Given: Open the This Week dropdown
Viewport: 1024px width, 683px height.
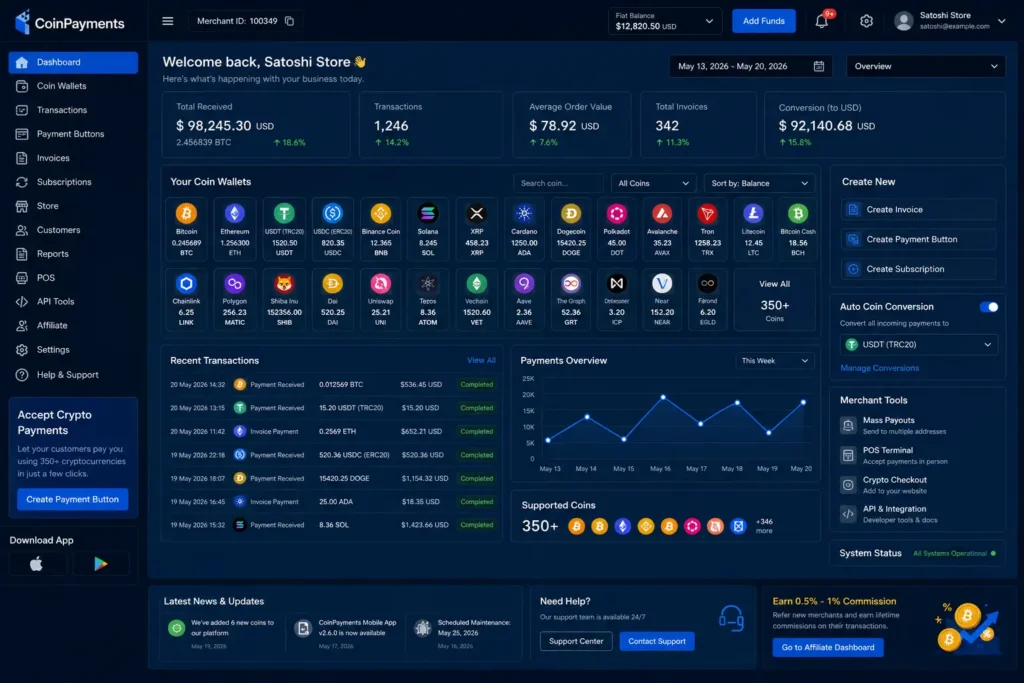Looking at the screenshot, I should (775, 360).
